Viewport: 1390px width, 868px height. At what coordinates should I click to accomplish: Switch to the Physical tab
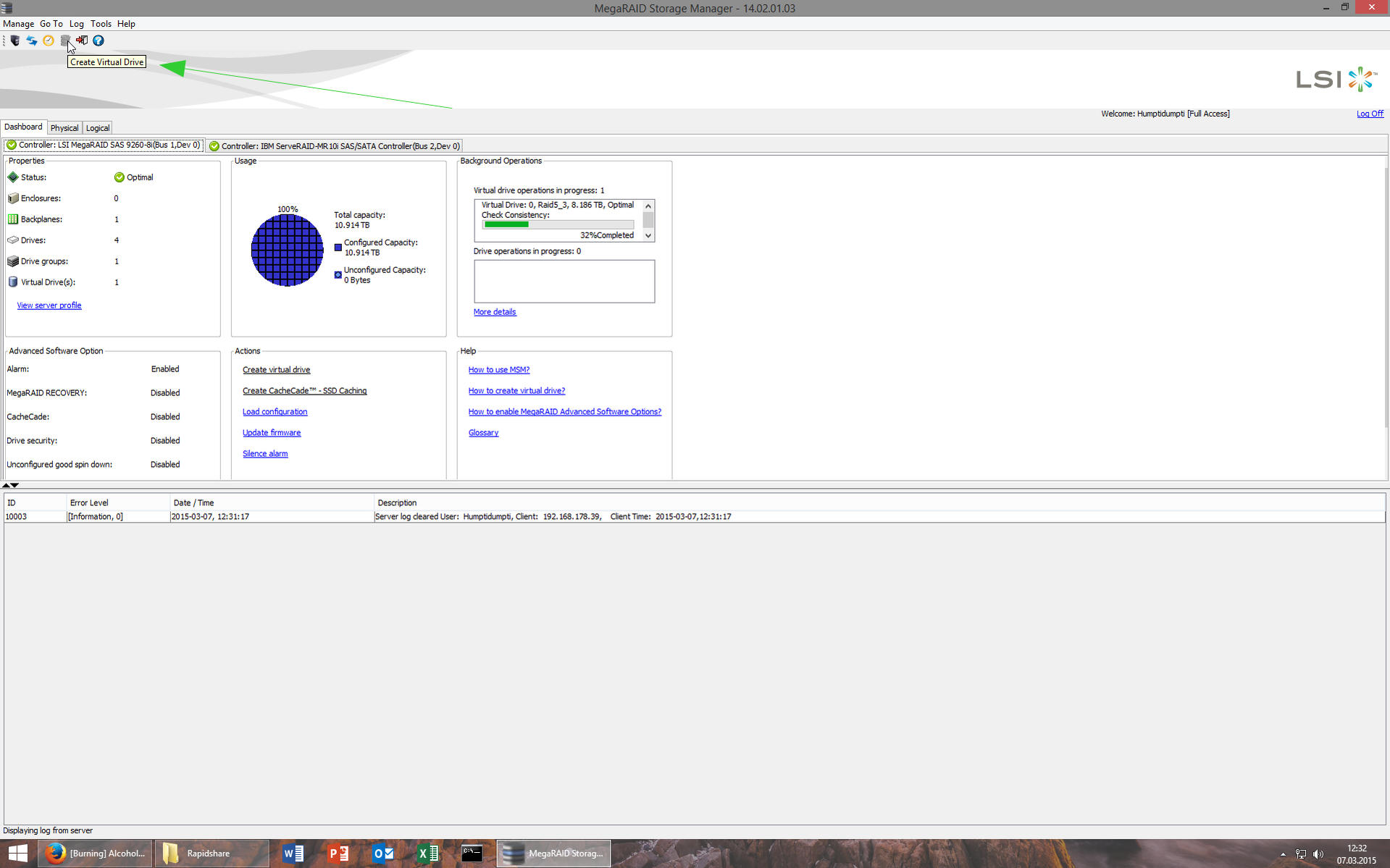[64, 128]
